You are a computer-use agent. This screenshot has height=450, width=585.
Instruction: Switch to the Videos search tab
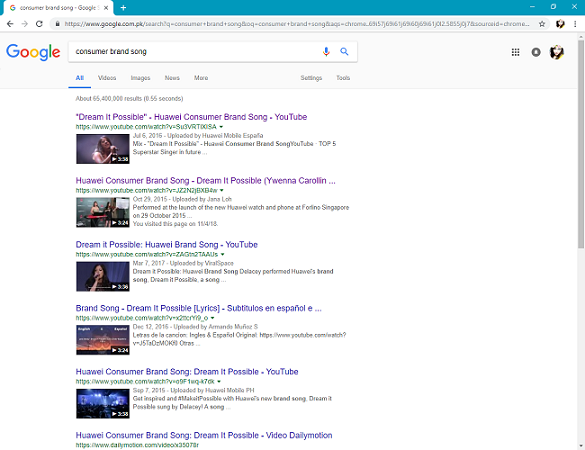(x=107, y=78)
